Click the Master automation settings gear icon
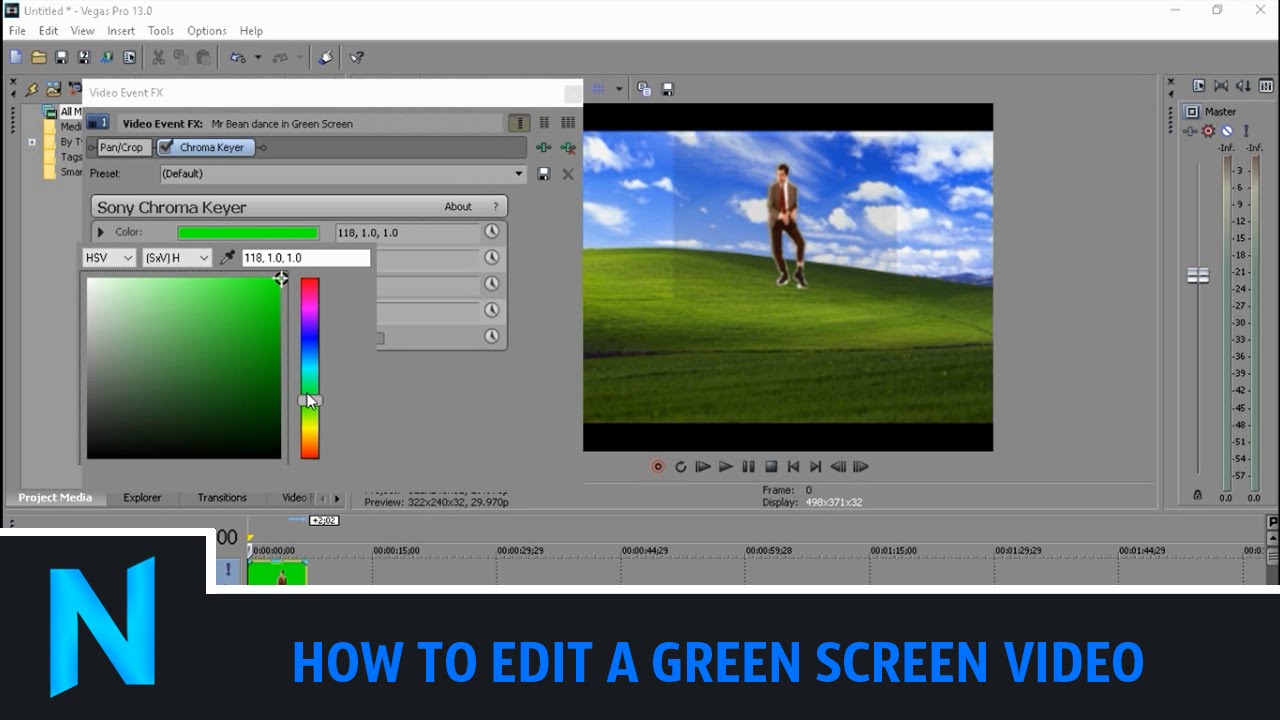Image resolution: width=1280 pixels, height=720 pixels. click(1208, 131)
